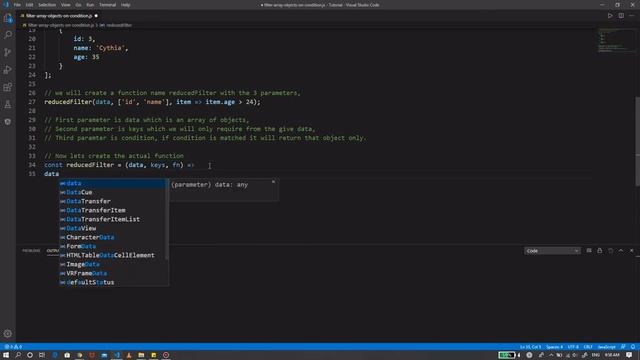Change file encoding UTF-8
This screenshot has height=360, width=640.
(x=573, y=347)
